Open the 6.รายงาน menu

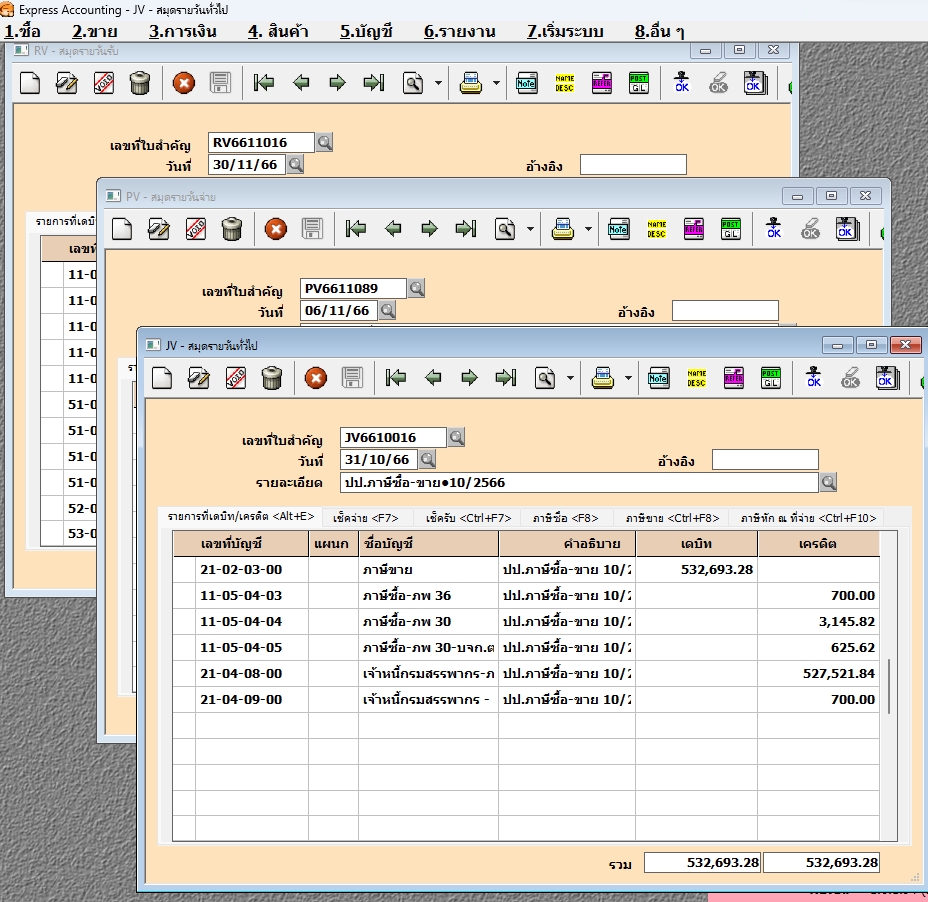[x=460, y=31]
